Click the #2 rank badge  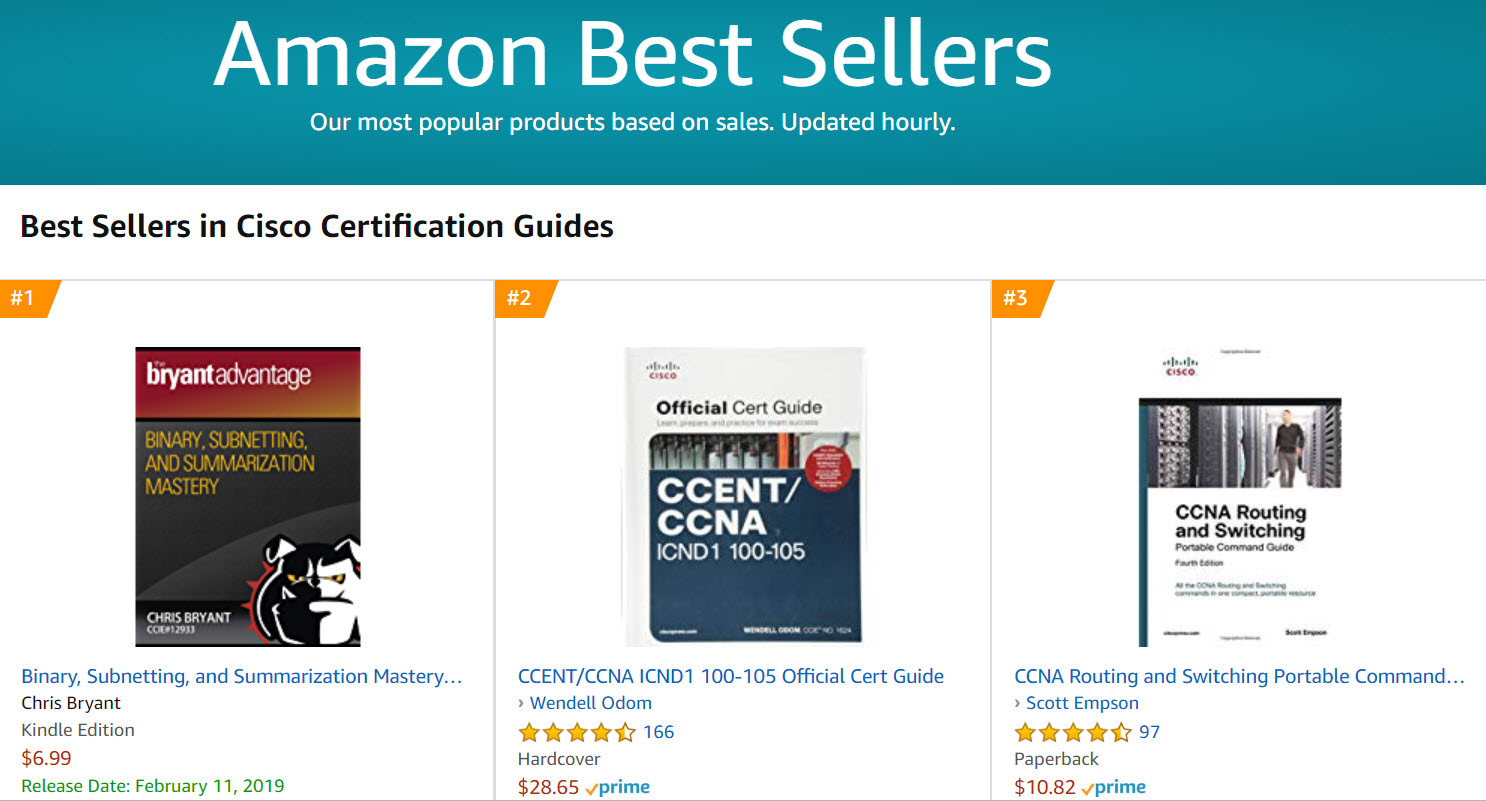pyautogui.click(x=523, y=298)
